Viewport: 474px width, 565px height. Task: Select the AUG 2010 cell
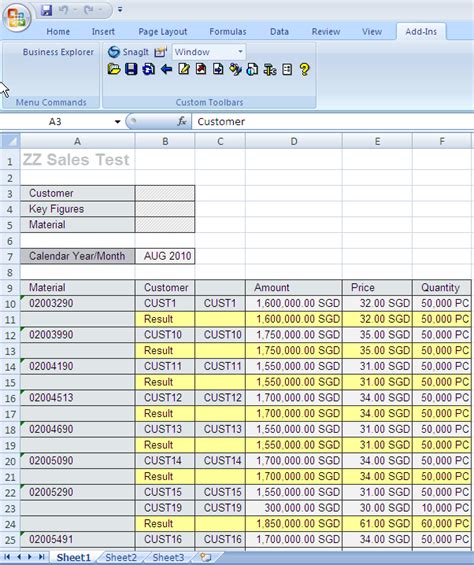click(165, 256)
